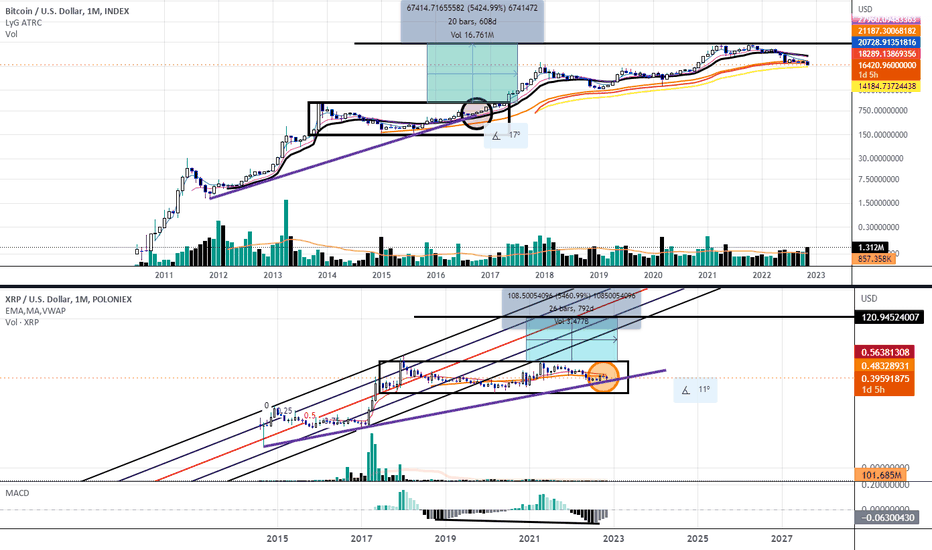Click the Vol 16.761M measurement text
This screenshot has height=550, width=932.
tap(473, 34)
